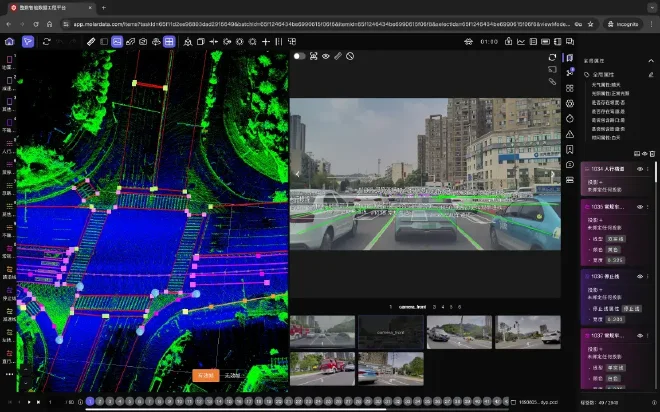Select the ruler measurement tool

tap(91, 42)
